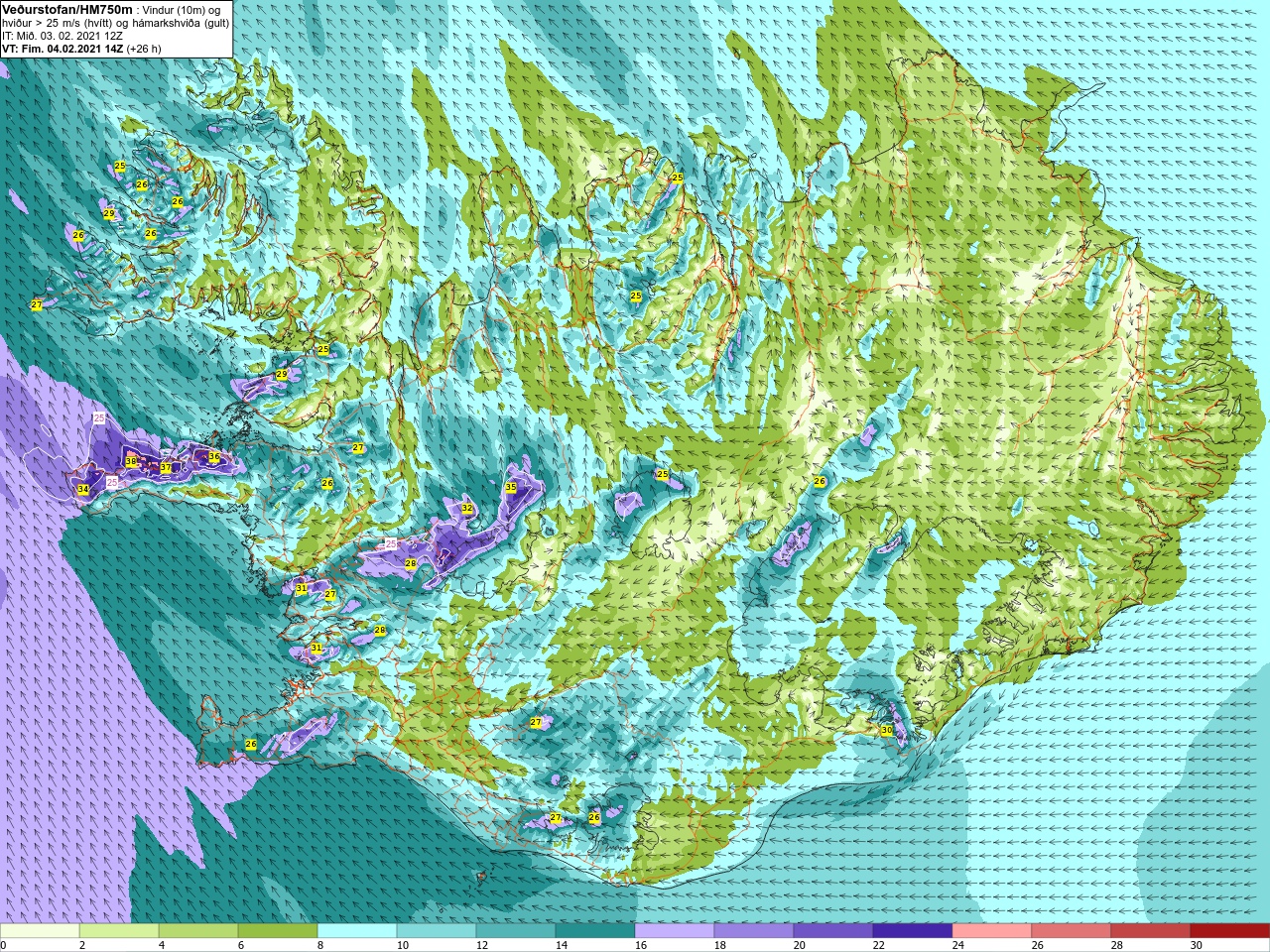Pick the 8–10 m/s pale cyan legend swatch
Screen dimensions: 1270x952
tap(357, 931)
